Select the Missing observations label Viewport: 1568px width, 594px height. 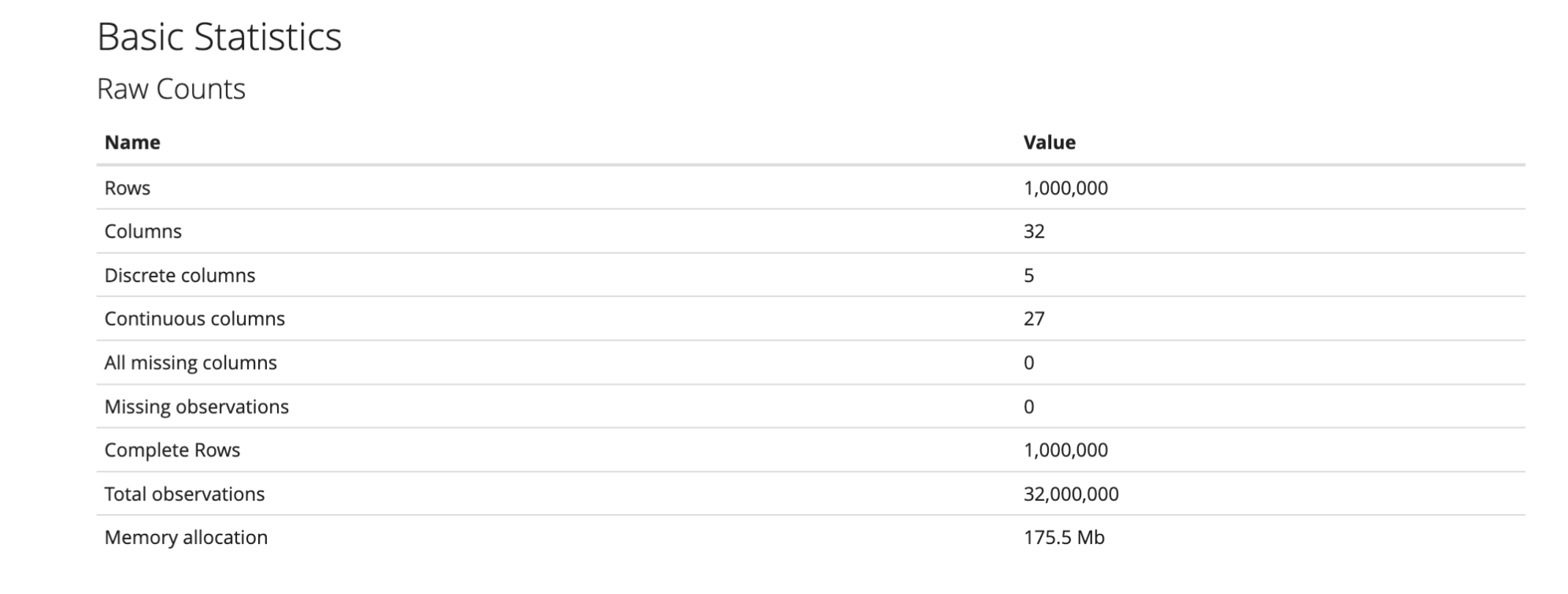click(x=197, y=406)
